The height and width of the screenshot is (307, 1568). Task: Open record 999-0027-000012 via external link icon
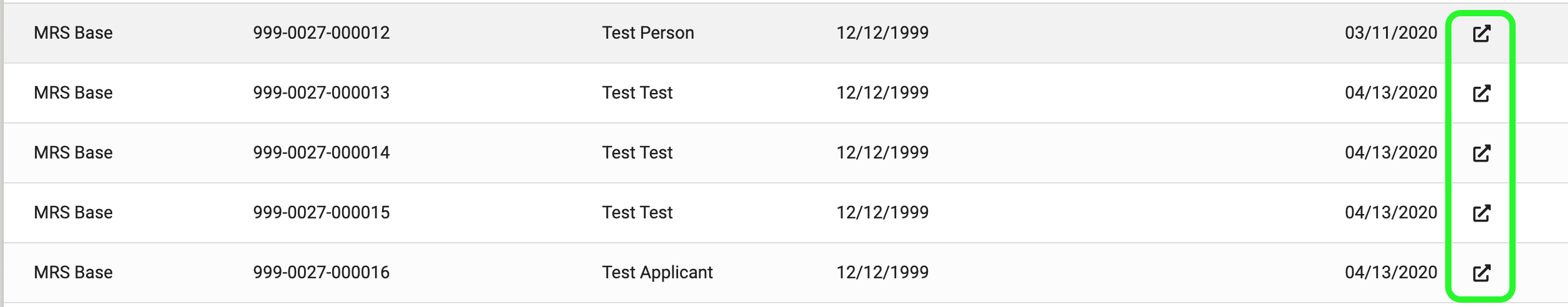[x=1481, y=33]
